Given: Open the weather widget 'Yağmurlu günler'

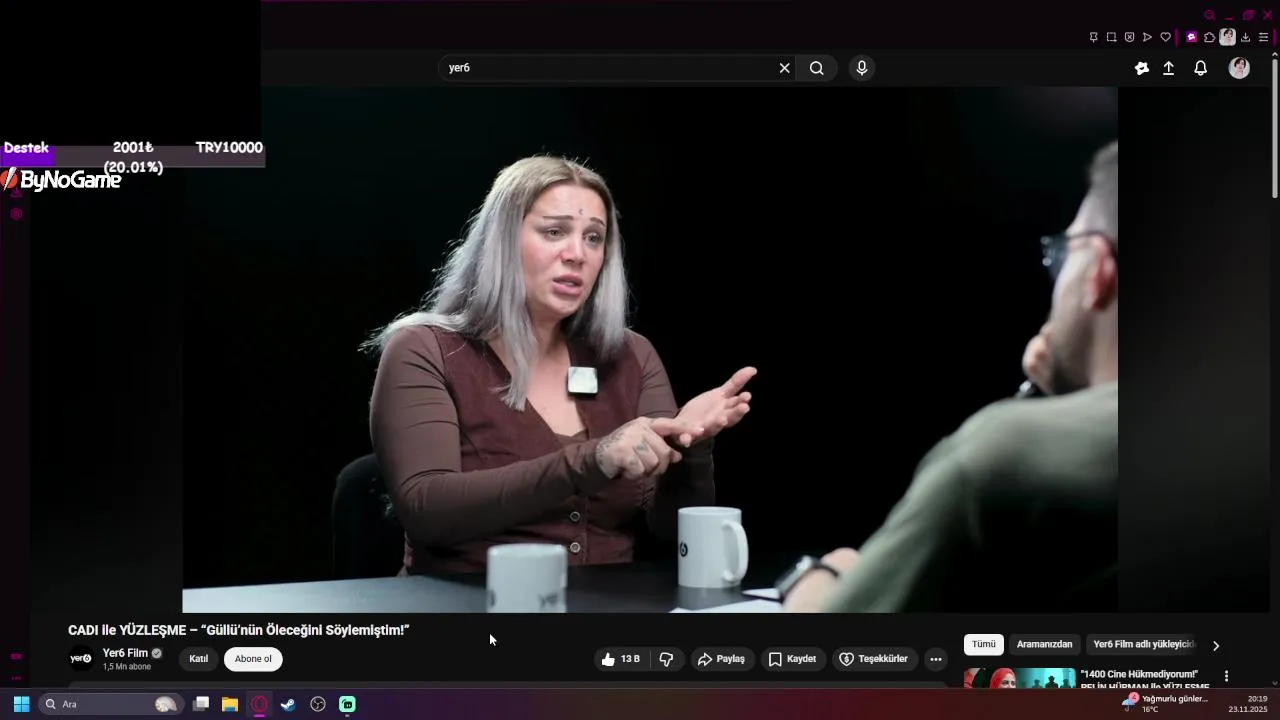Looking at the screenshot, I should click(1165, 704).
